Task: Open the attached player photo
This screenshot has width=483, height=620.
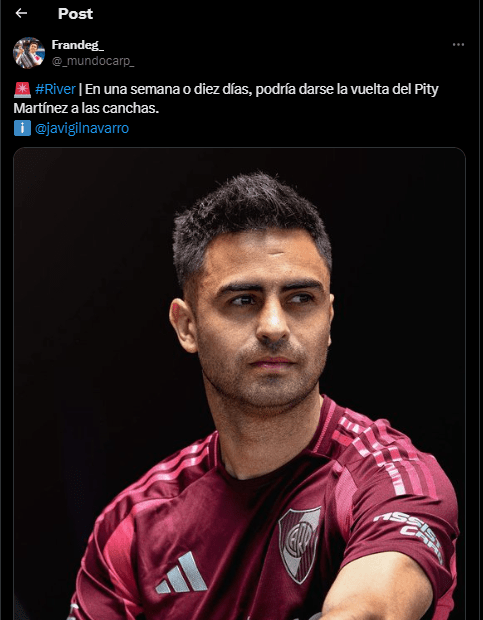Action: coord(240,384)
